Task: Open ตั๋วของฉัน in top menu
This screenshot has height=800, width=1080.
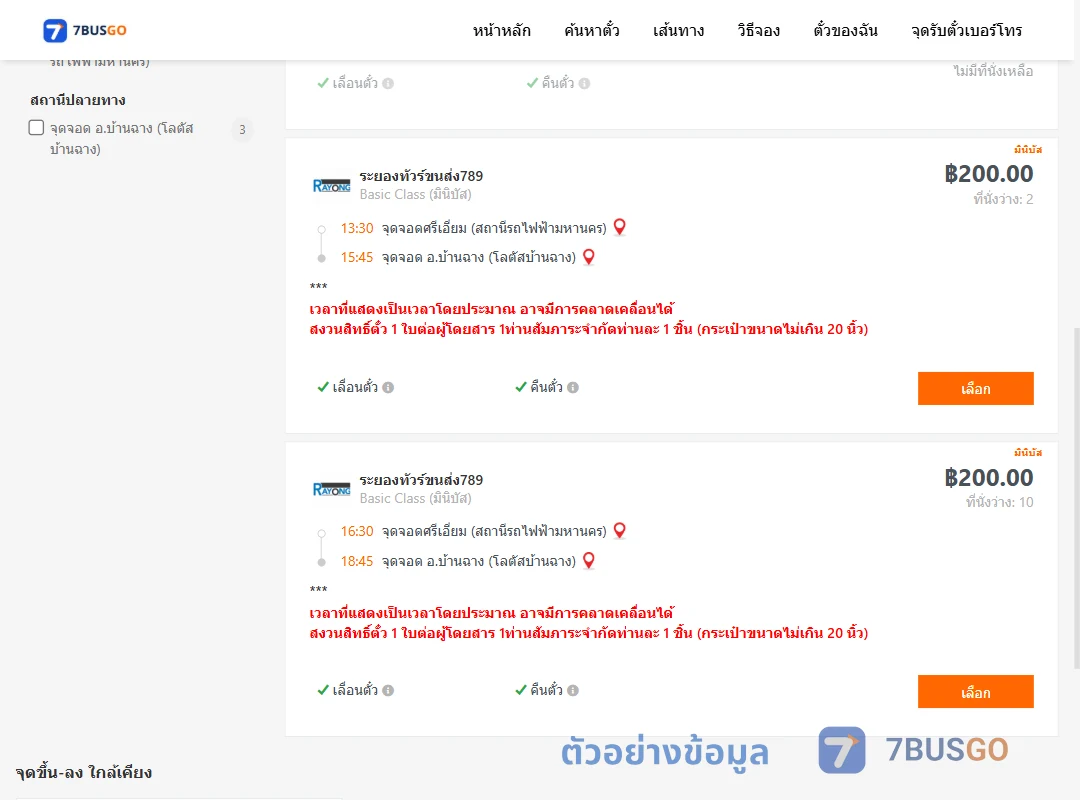Action: click(x=845, y=30)
